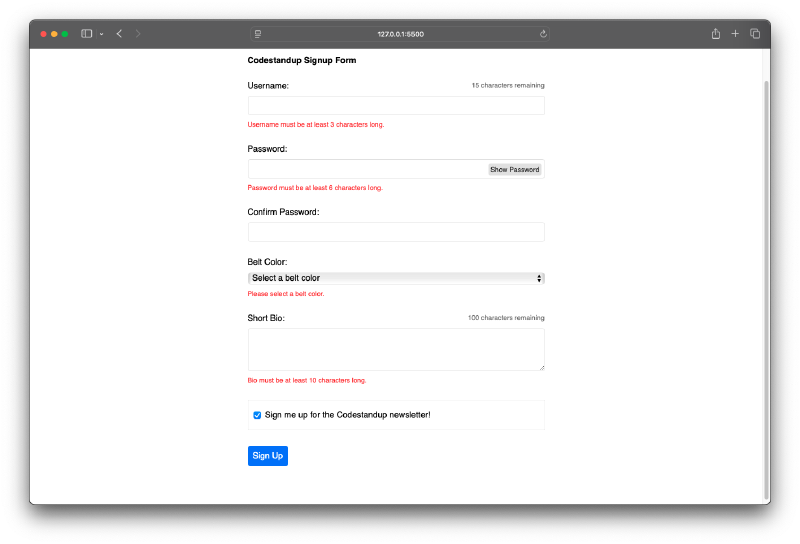
Task: Click the Please select a belt color error
Action: [x=286, y=293]
